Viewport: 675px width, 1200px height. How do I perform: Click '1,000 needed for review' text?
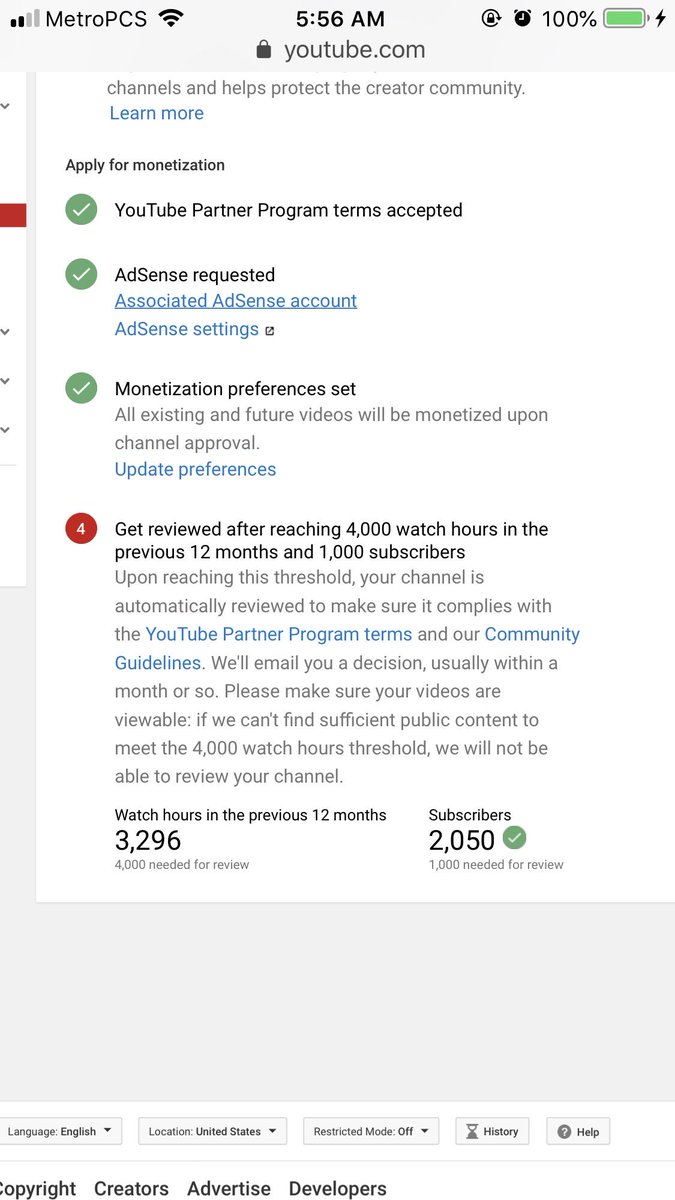(496, 864)
